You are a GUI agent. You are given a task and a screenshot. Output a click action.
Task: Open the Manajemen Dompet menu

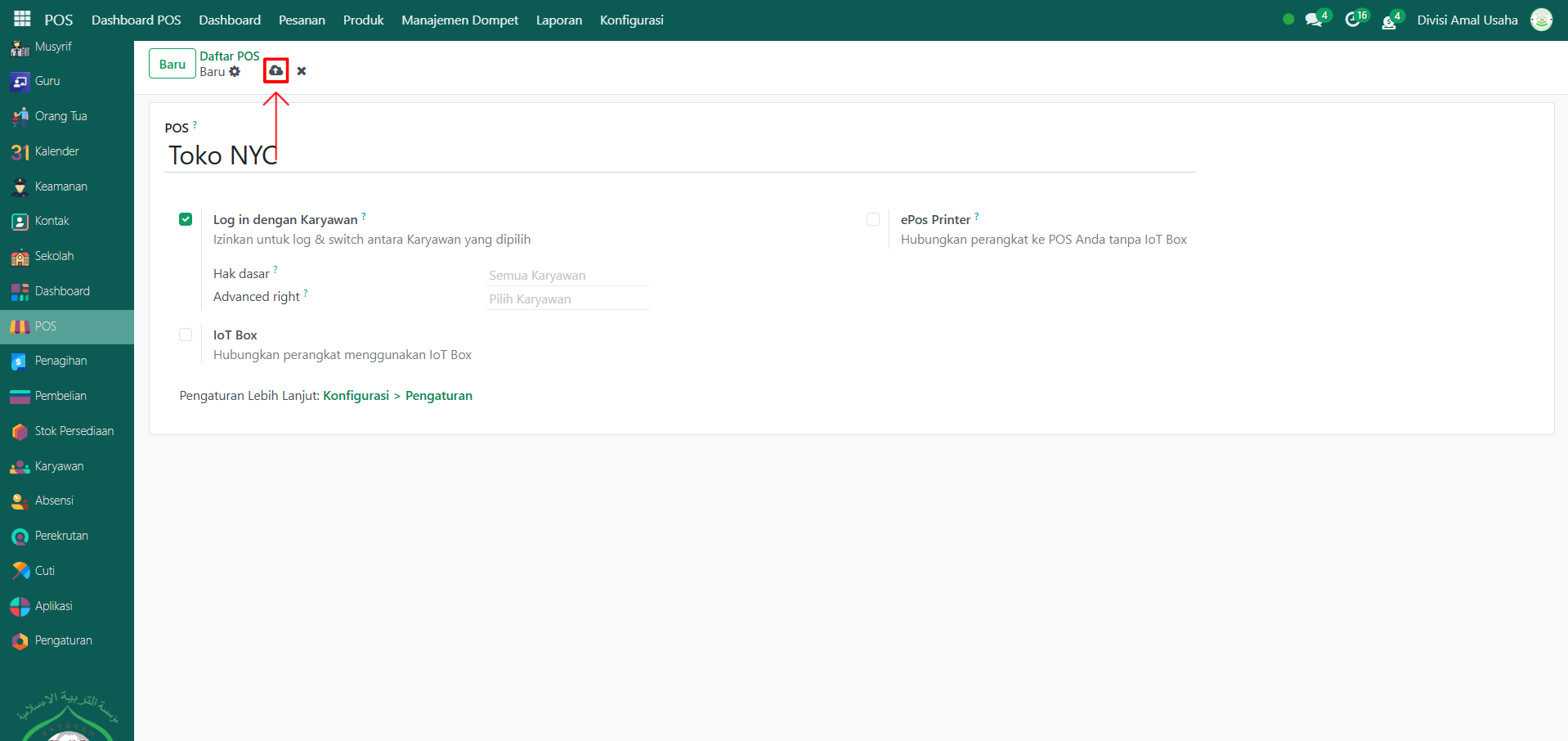pyautogui.click(x=459, y=20)
